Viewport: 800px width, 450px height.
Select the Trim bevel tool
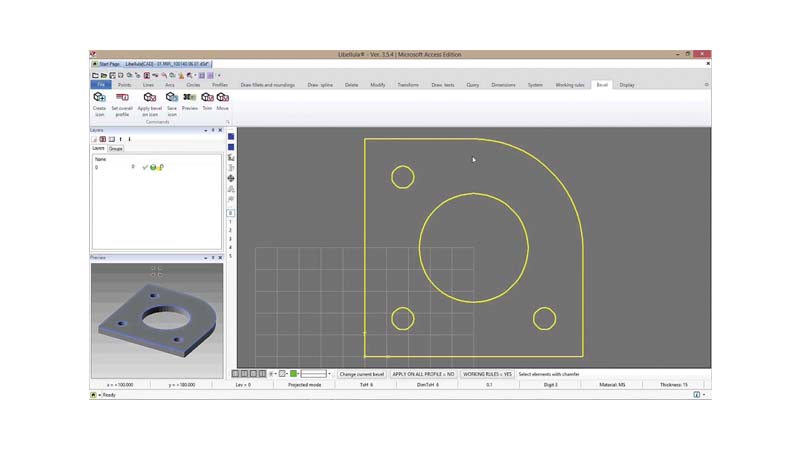click(x=207, y=101)
